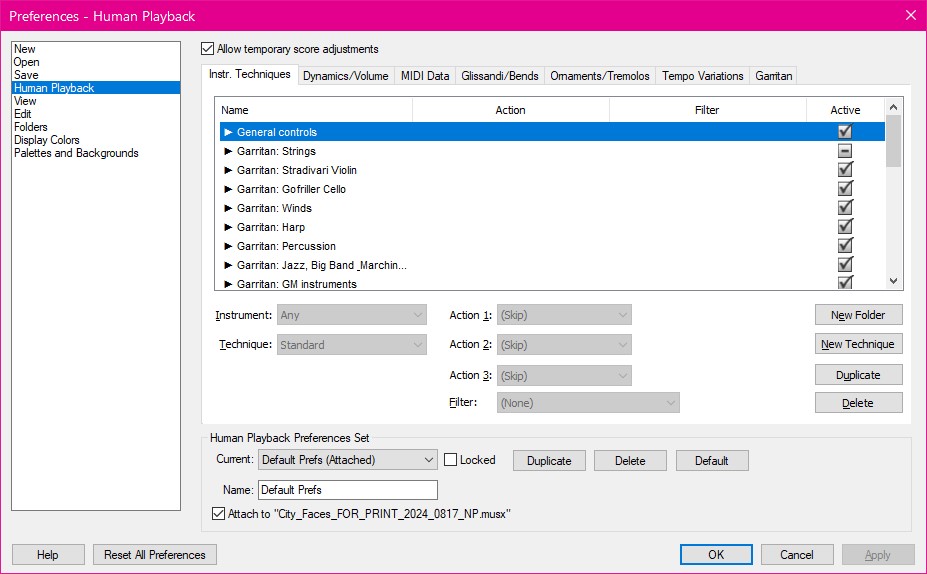The image size is (927, 574).
Task: Open the Tempo Variations tab
Action: [x=702, y=76]
